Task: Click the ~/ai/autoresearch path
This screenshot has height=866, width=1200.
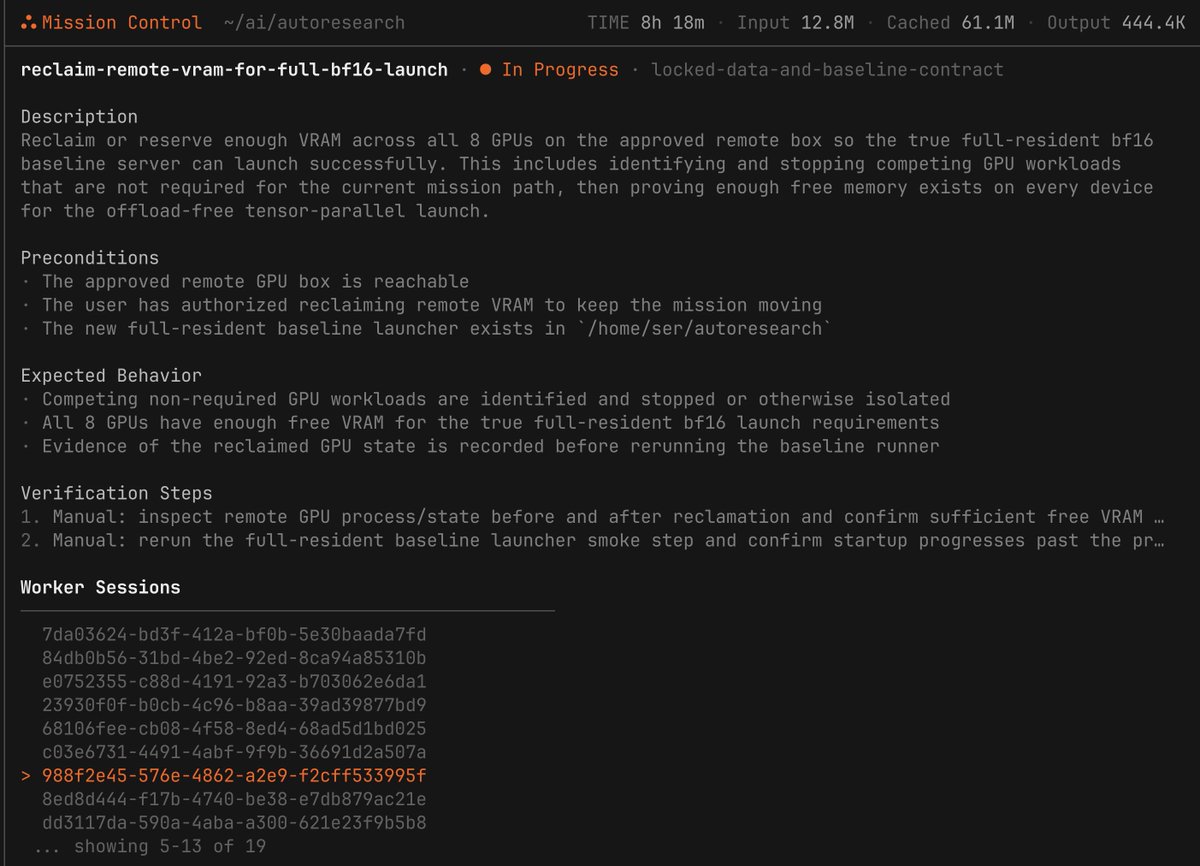Action: click(314, 22)
